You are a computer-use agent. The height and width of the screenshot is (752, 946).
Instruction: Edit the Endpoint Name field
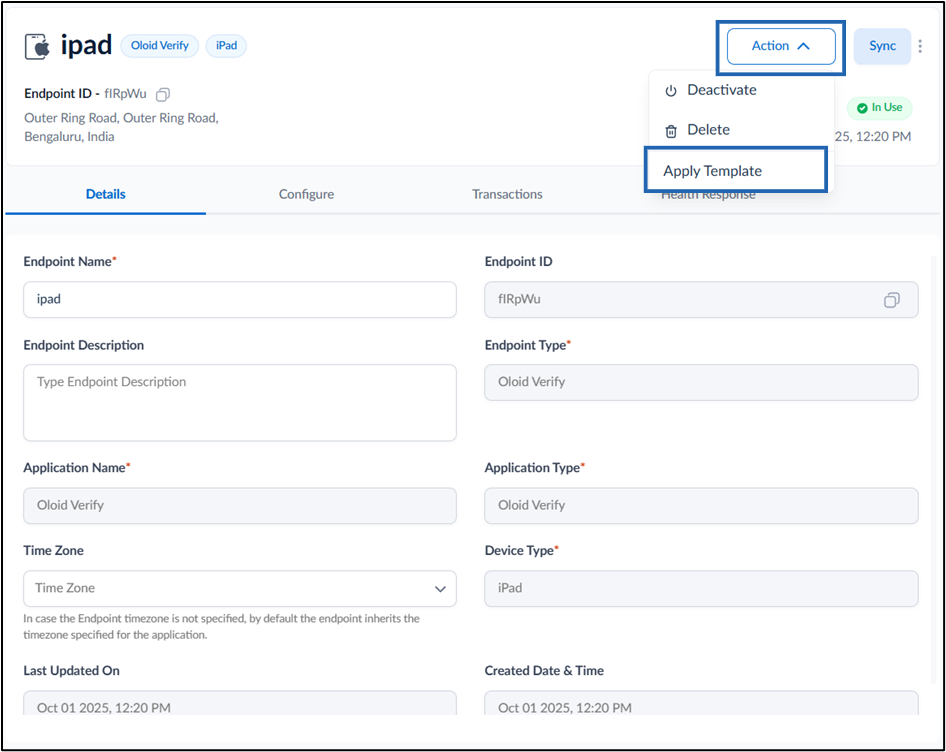(x=240, y=299)
